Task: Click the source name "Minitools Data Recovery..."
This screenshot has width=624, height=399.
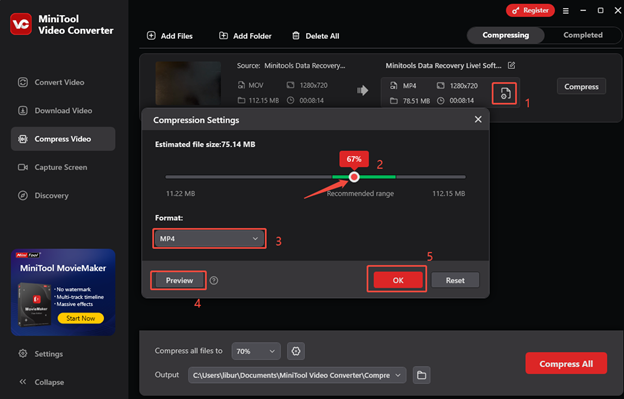Action: 305,66
